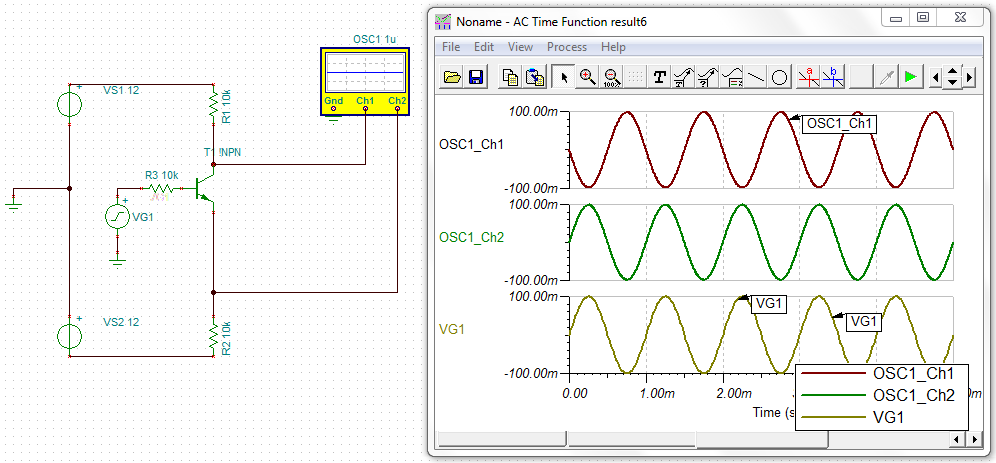The width and height of the screenshot is (996, 463).
Task: Click the oscilloscope Ch2 terminal
Action: coord(397,109)
